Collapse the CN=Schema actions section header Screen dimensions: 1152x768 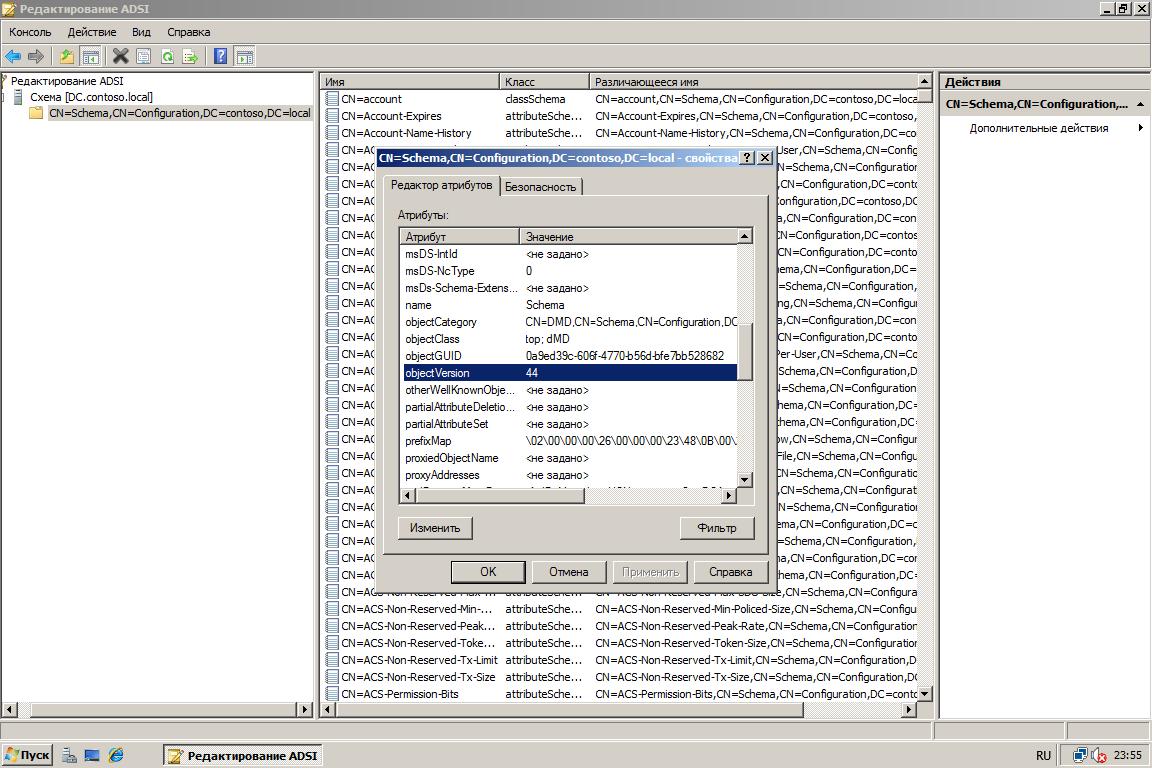tap(1140, 104)
